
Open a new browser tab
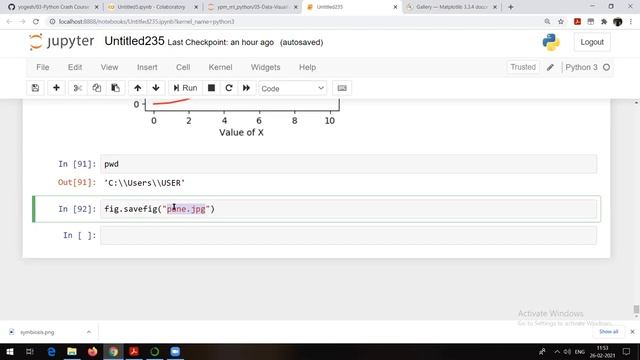(x=511, y=7)
